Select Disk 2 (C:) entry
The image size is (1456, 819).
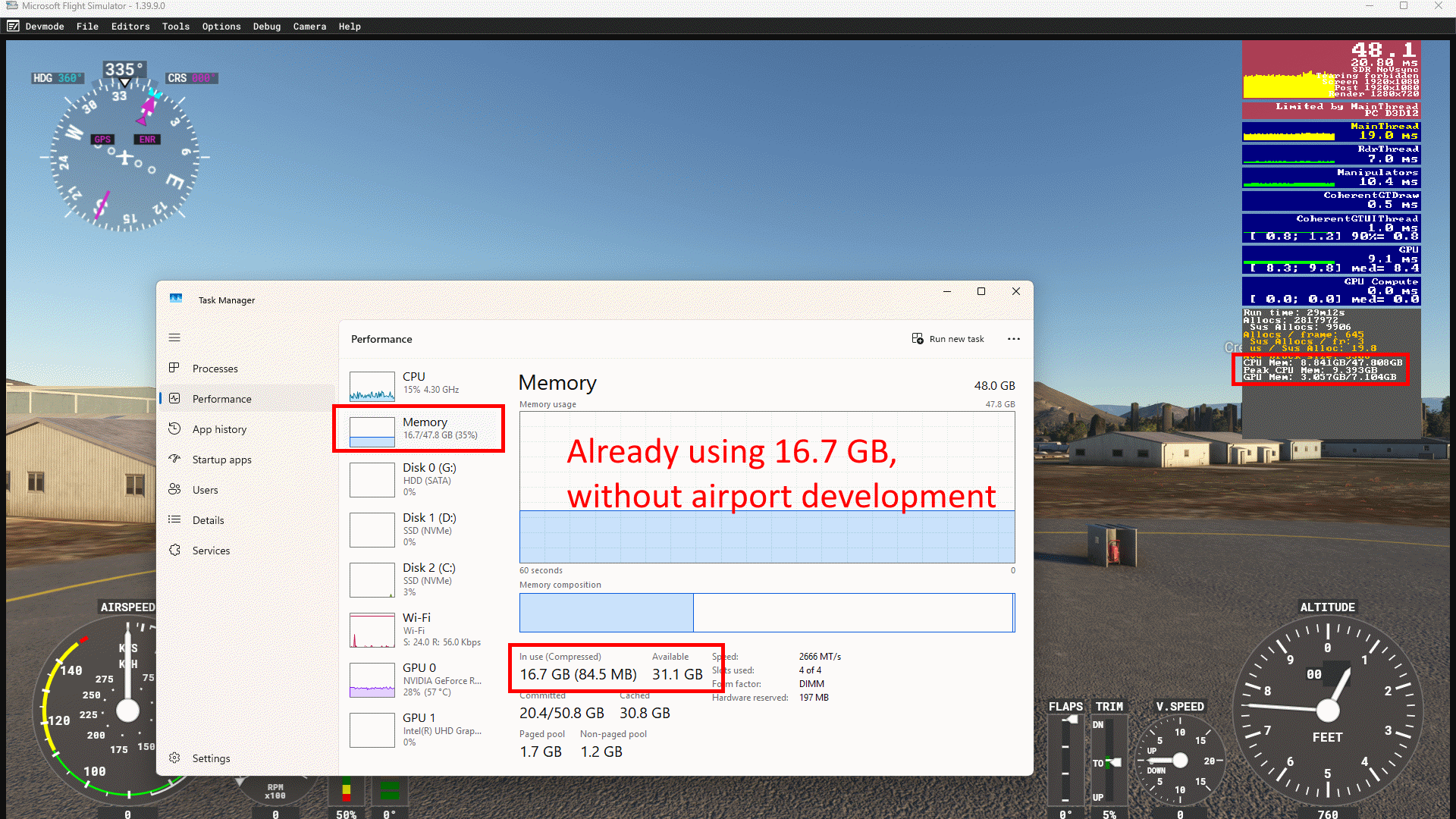click(x=417, y=580)
